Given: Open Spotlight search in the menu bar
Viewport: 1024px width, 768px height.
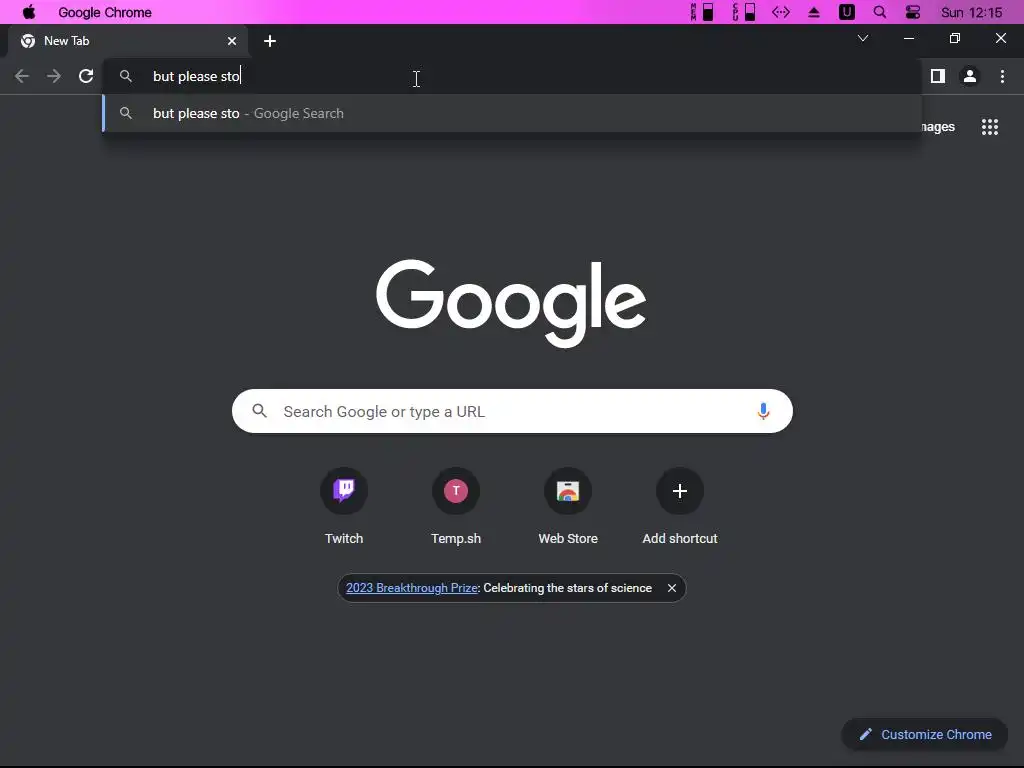Looking at the screenshot, I should pyautogui.click(x=880, y=12).
